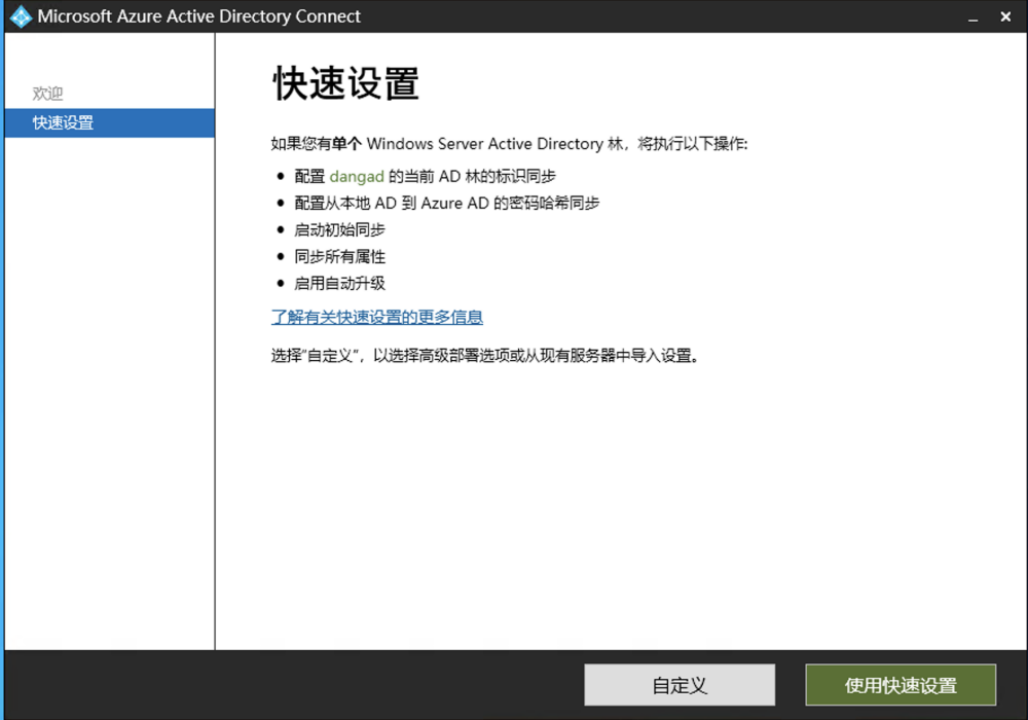Go to the 欢迎 step in sidebar

[48, 94]
